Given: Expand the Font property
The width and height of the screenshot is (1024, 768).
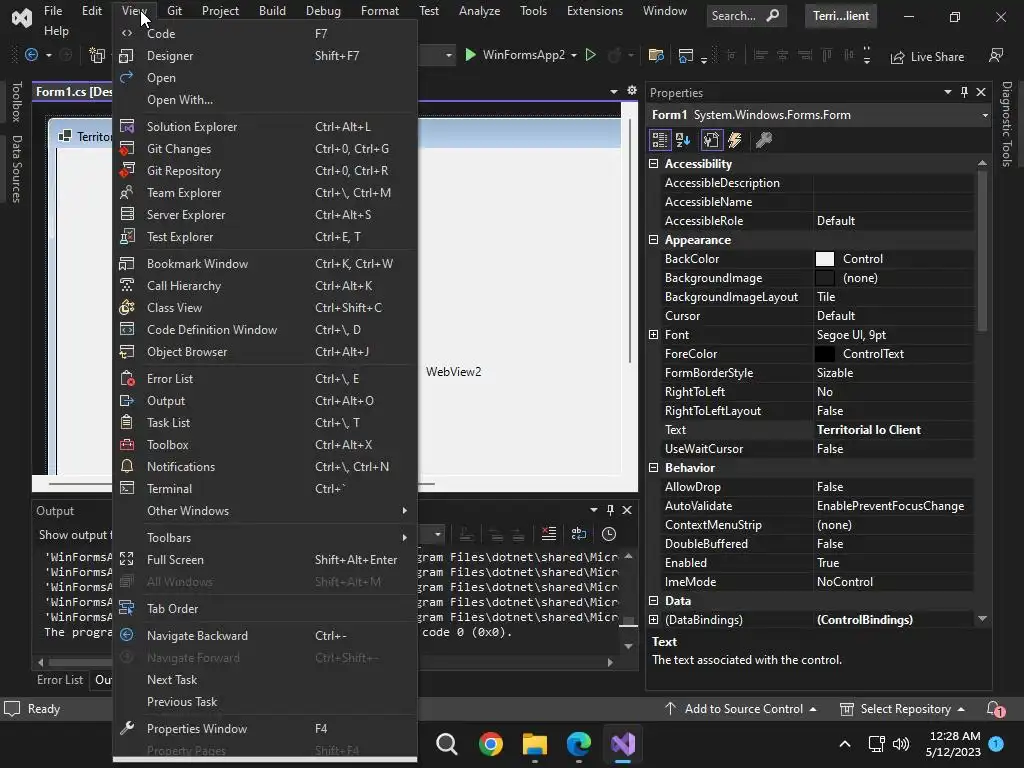Looking at the screenshot, I should pyautogui.click(x=653, y=334).
